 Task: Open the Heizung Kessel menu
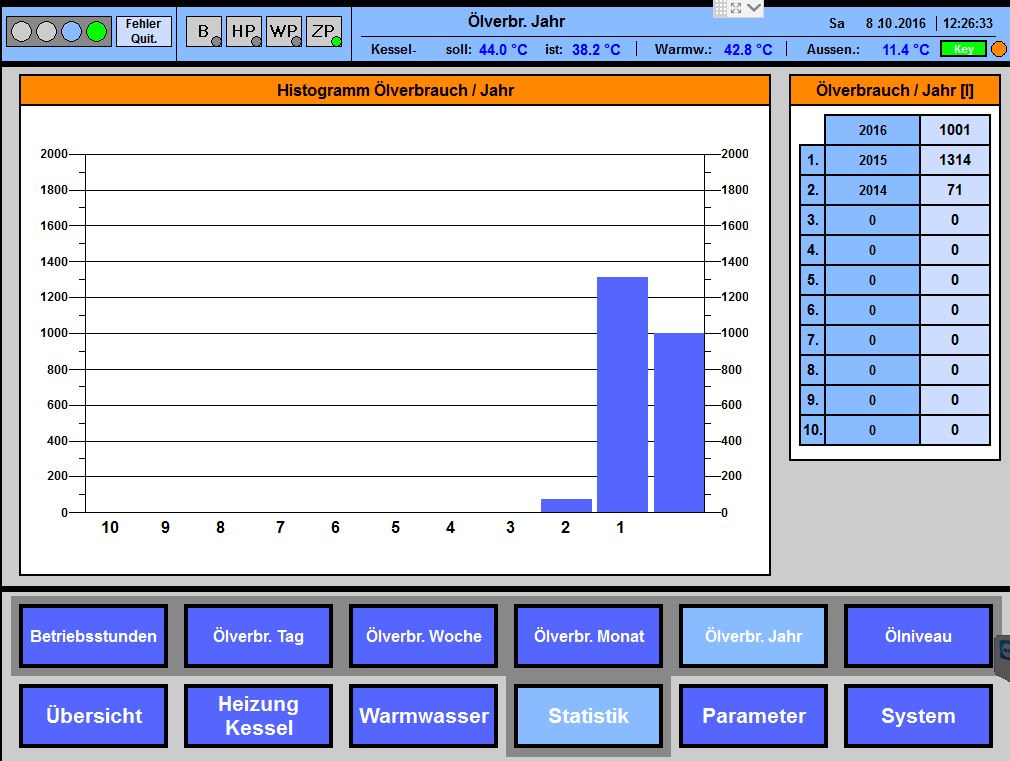click(258, 716)
